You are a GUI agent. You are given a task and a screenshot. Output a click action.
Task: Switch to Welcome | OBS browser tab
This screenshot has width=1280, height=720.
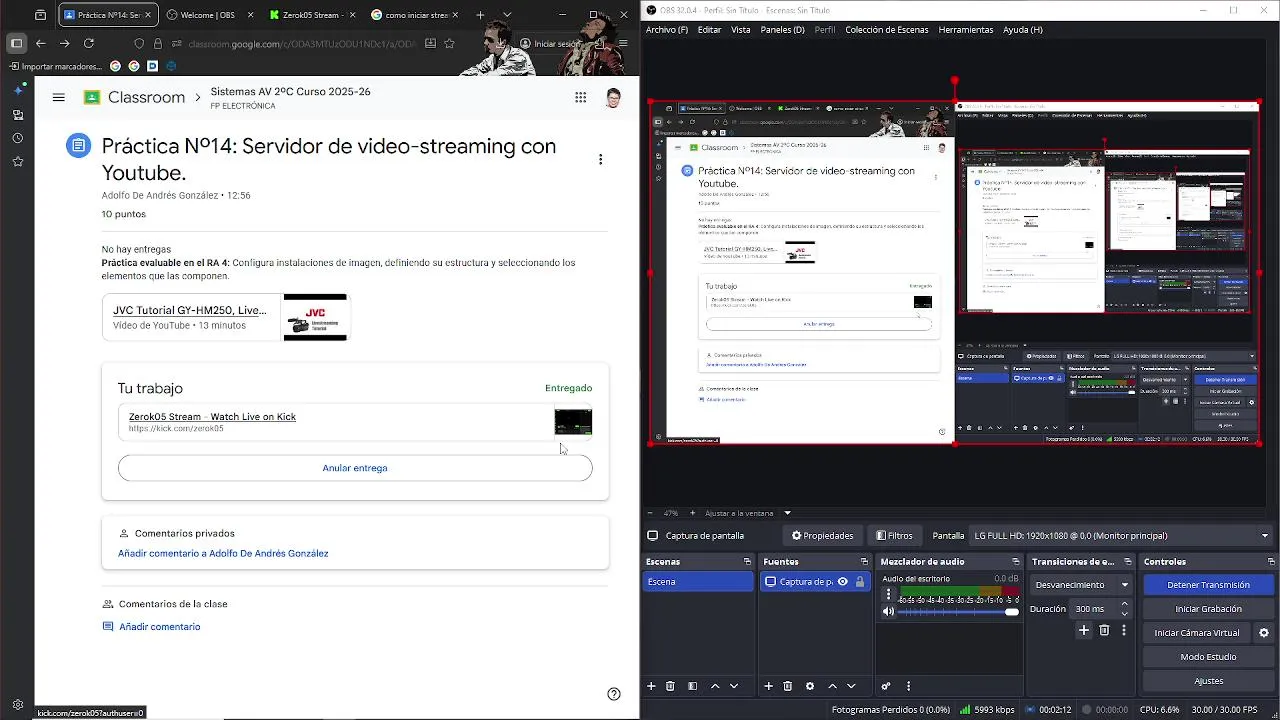coord(207,15)
